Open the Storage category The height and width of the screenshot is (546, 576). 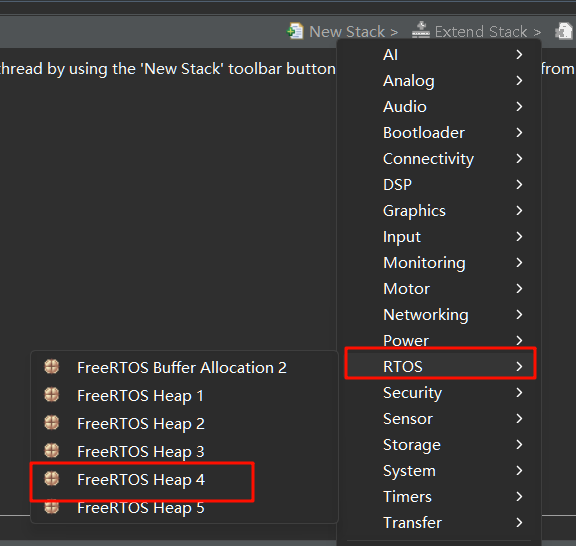[x=439, y=445]
